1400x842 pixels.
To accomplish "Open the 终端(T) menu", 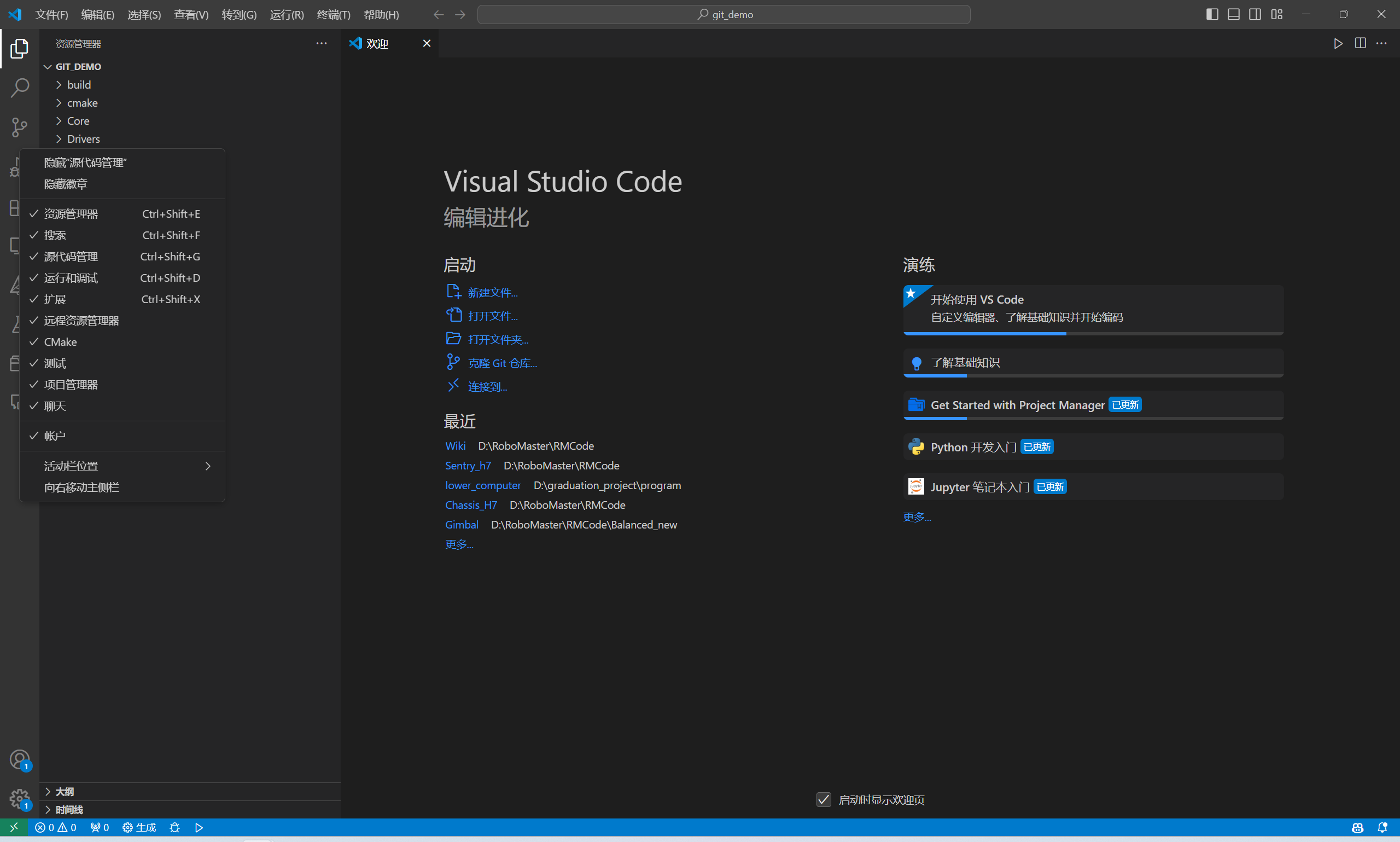I will tap(334, 14).
